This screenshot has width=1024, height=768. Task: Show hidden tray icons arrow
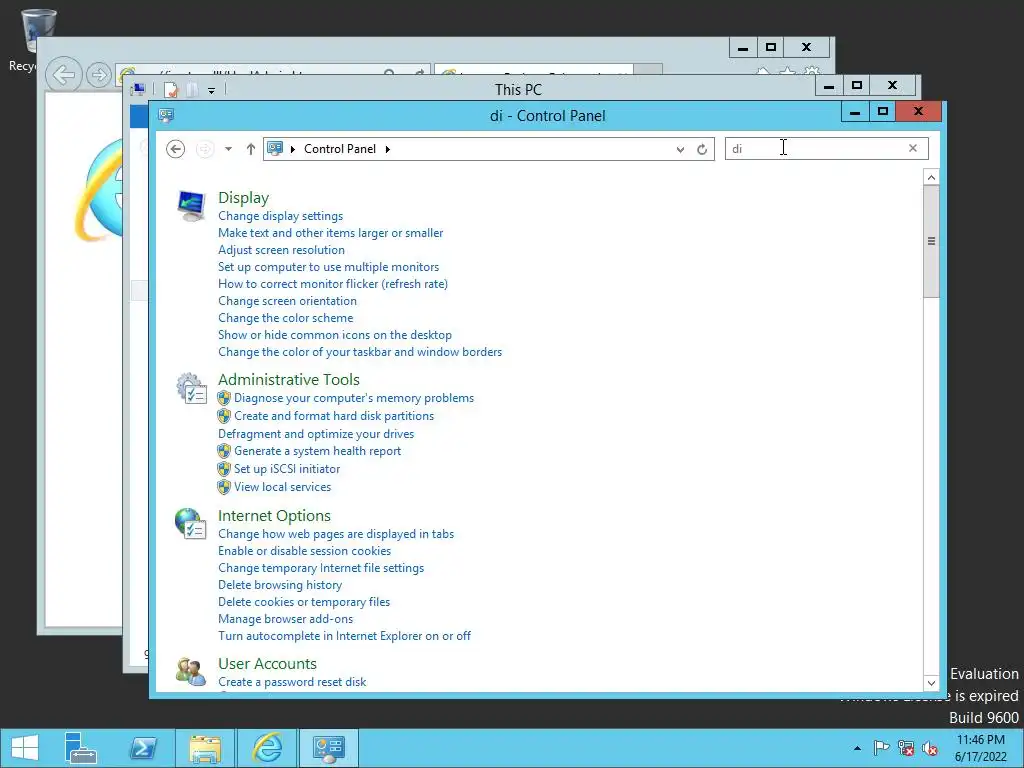click(x=857, y=748)
